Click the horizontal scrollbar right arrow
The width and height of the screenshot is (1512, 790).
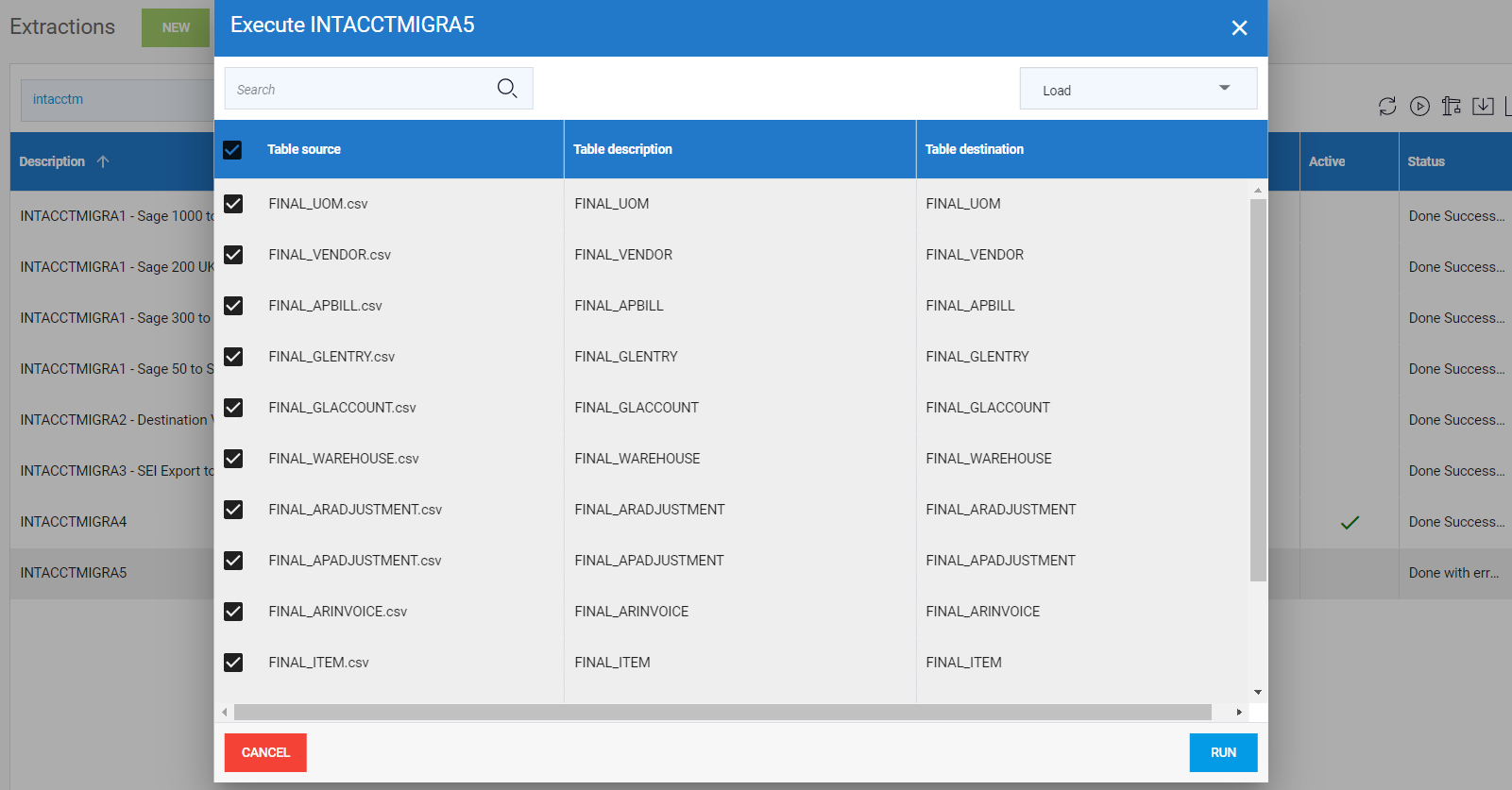[1239, 712]
